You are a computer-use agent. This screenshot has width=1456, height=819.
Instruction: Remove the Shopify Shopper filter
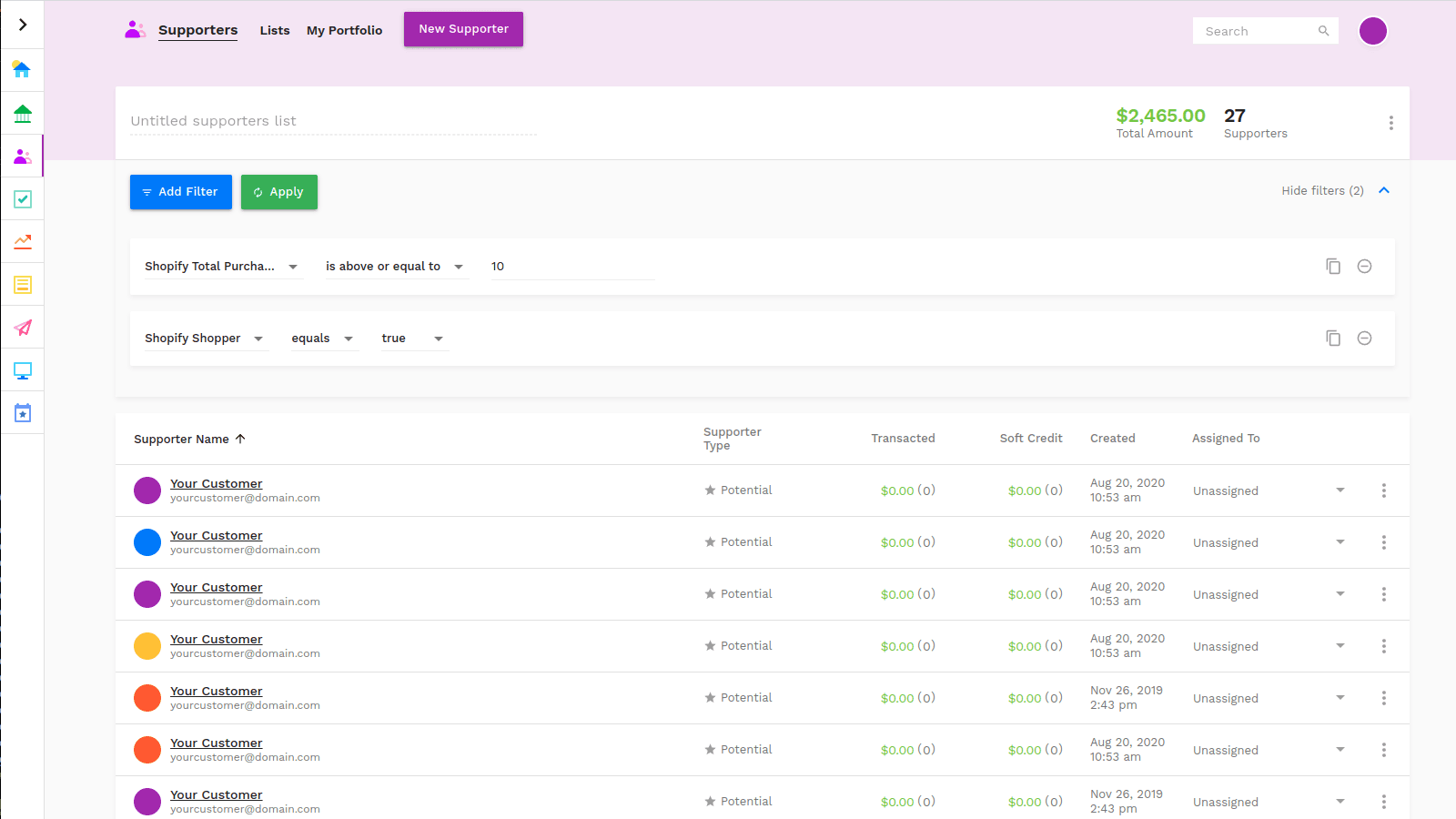[1364, 338]
